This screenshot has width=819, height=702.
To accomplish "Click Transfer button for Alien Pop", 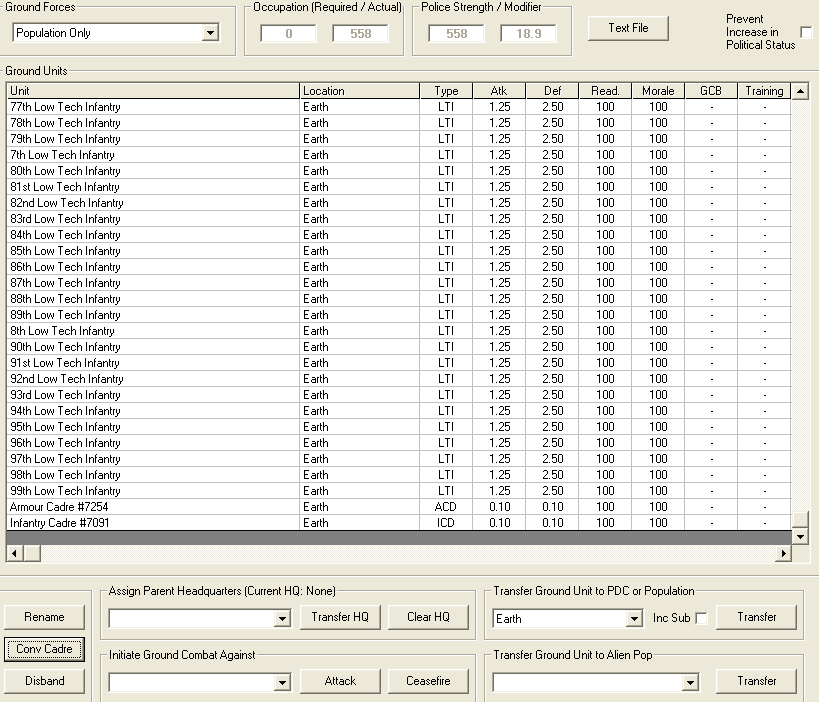I will [756, 681].
